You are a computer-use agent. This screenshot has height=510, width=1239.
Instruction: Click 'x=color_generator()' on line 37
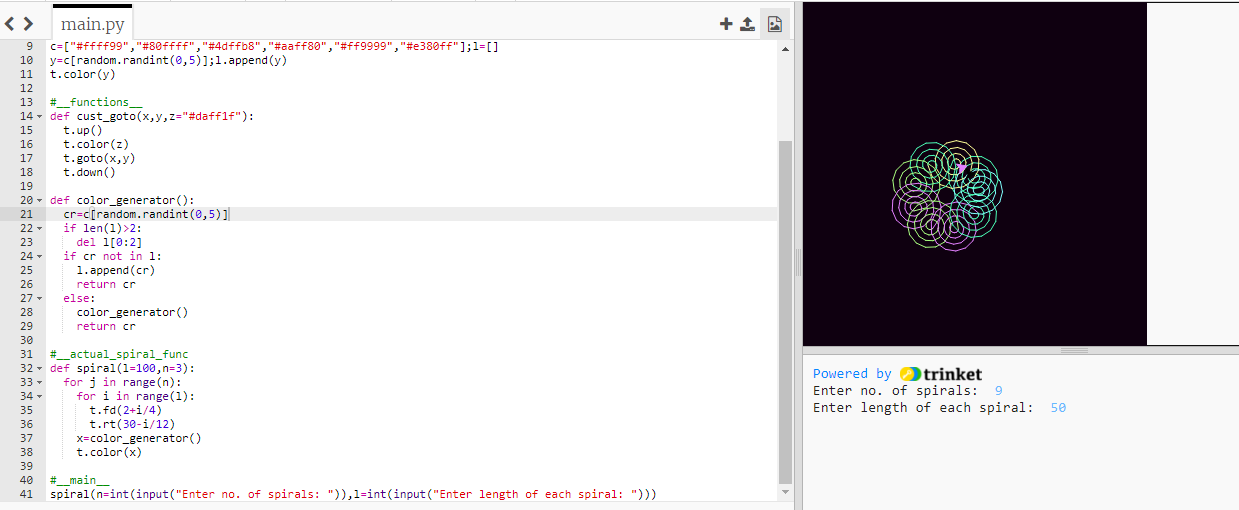(139, 438)
